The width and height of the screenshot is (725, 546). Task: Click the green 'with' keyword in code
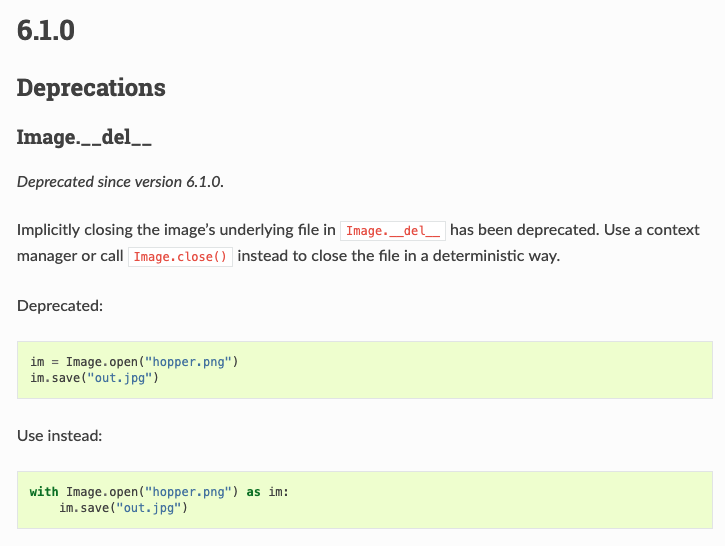44,491
